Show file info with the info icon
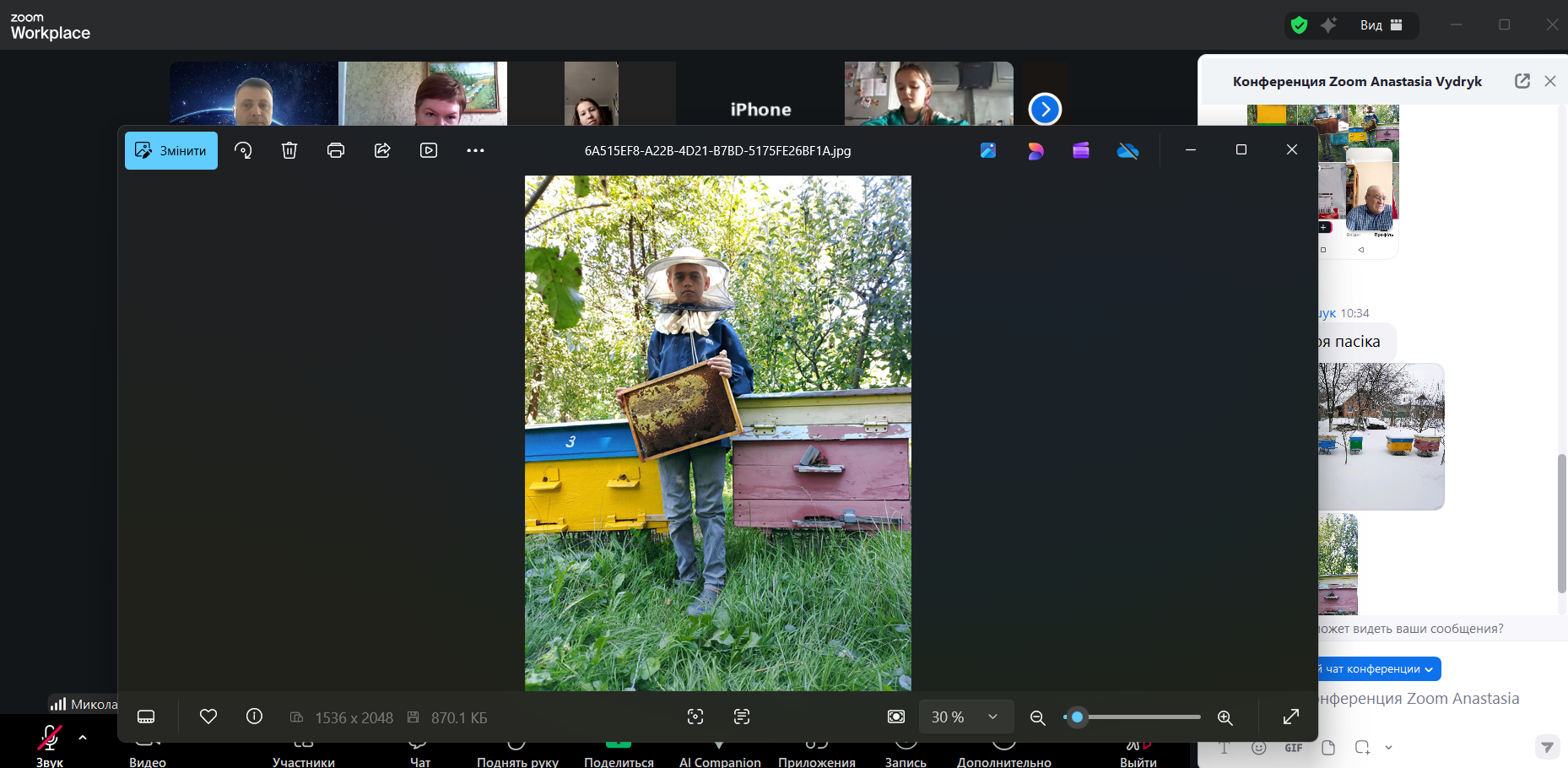This screenshot has width=1568, height=768. point(254,717)
